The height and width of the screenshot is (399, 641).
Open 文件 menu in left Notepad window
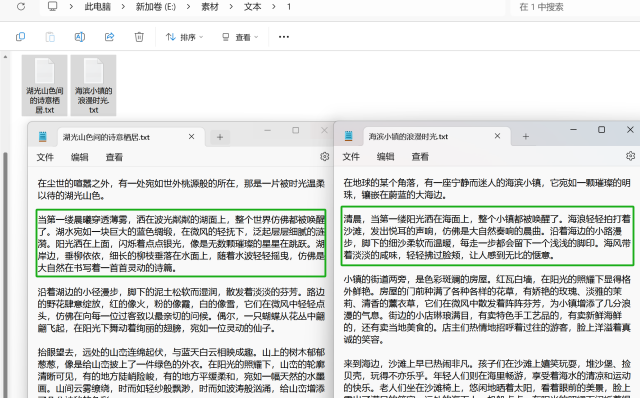click(x=45, y=157)
